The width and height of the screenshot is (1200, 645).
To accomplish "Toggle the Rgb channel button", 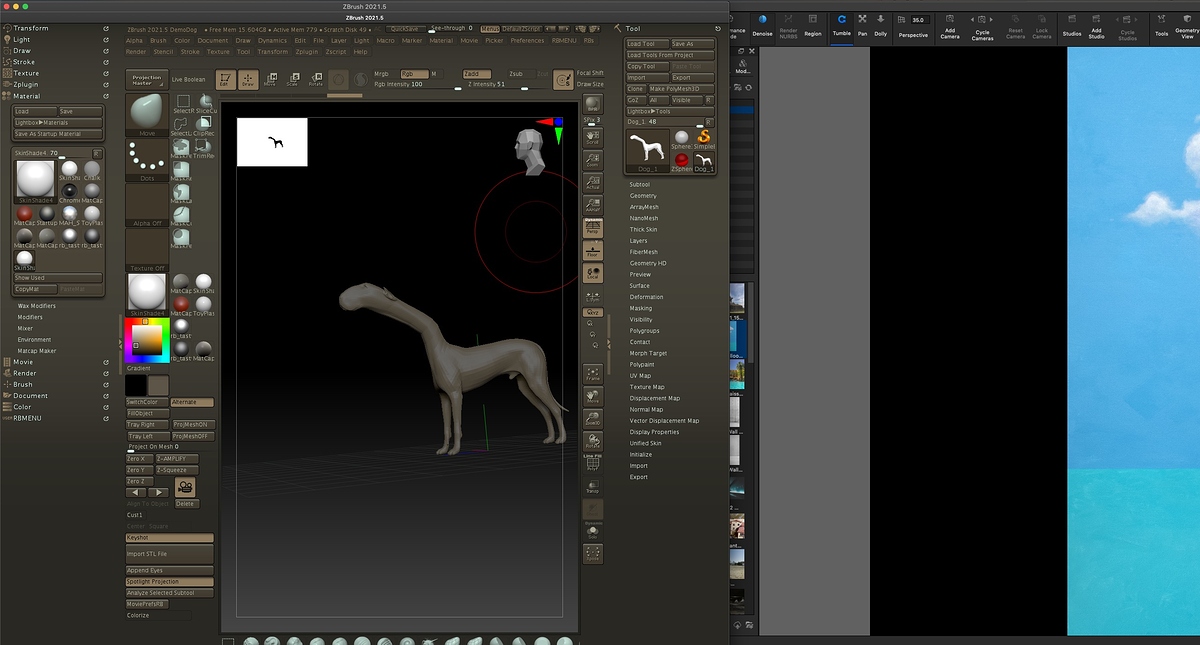I will pos(413,74).
